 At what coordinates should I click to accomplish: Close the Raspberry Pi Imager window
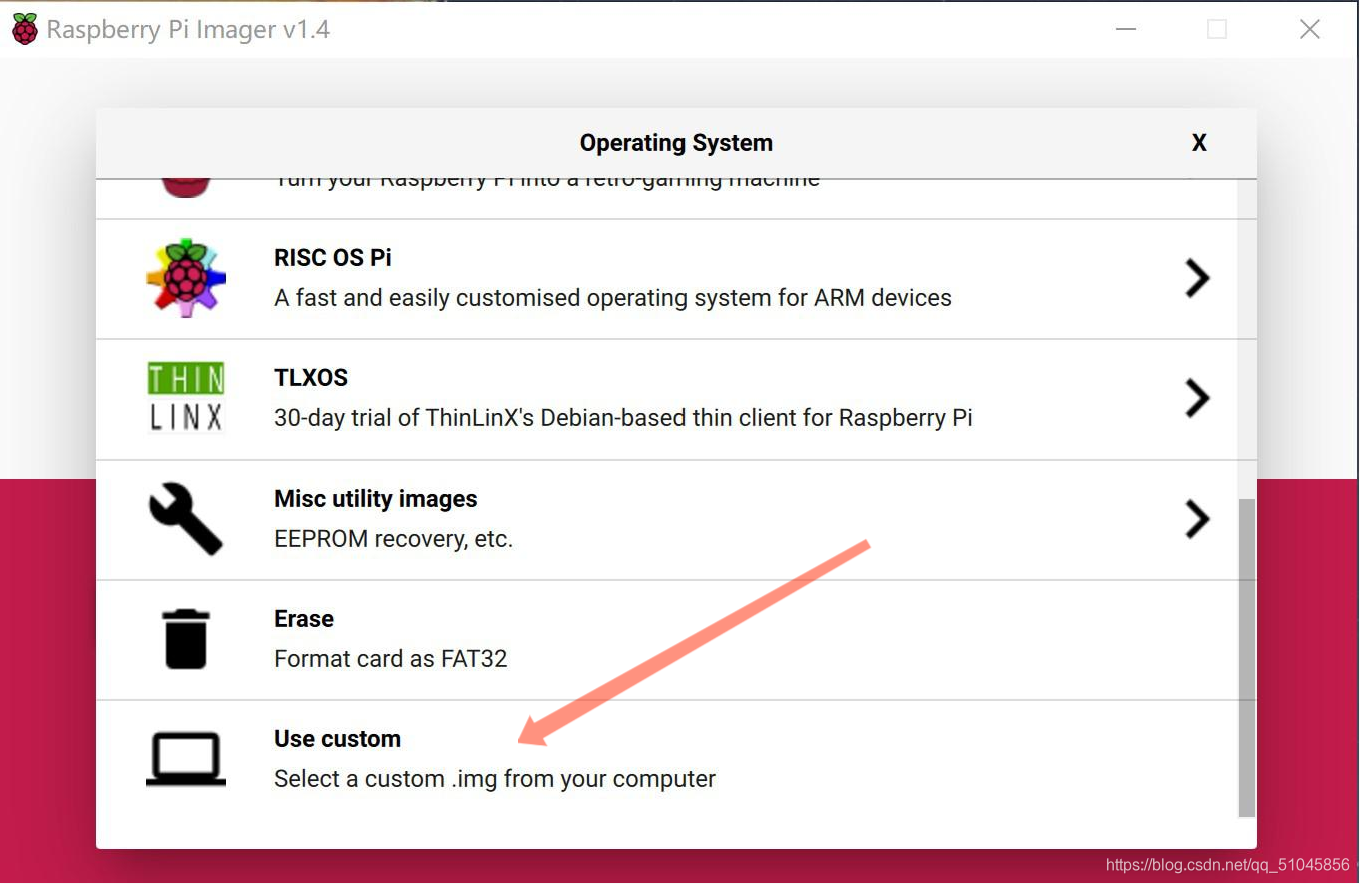tap(1310, 29)
